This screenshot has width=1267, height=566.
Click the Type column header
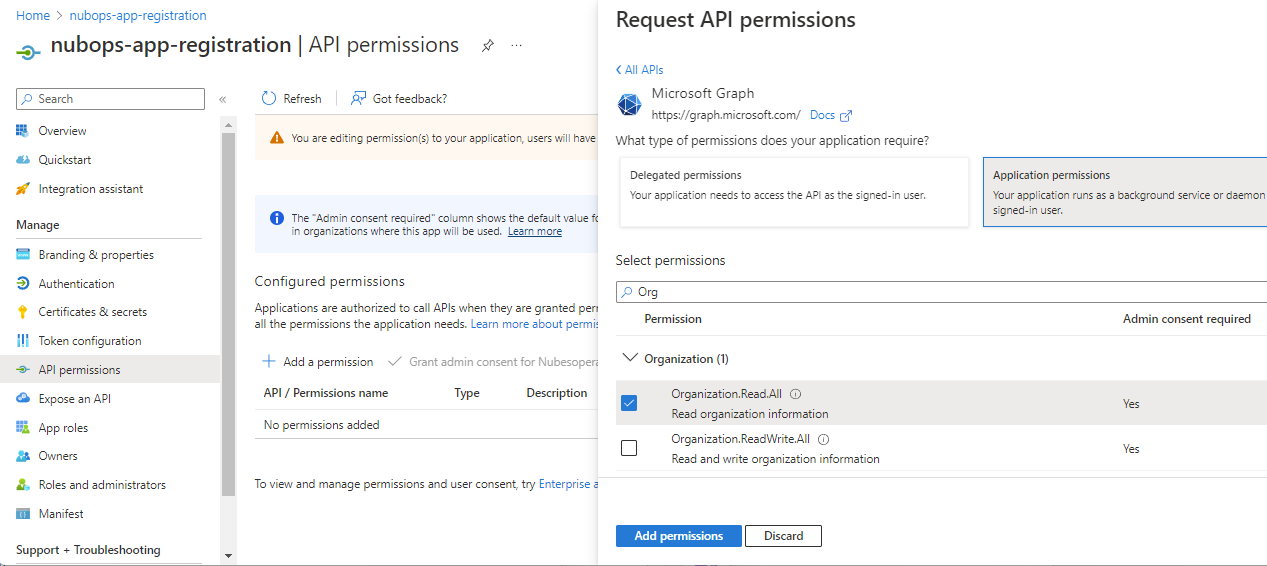point(467,393)
